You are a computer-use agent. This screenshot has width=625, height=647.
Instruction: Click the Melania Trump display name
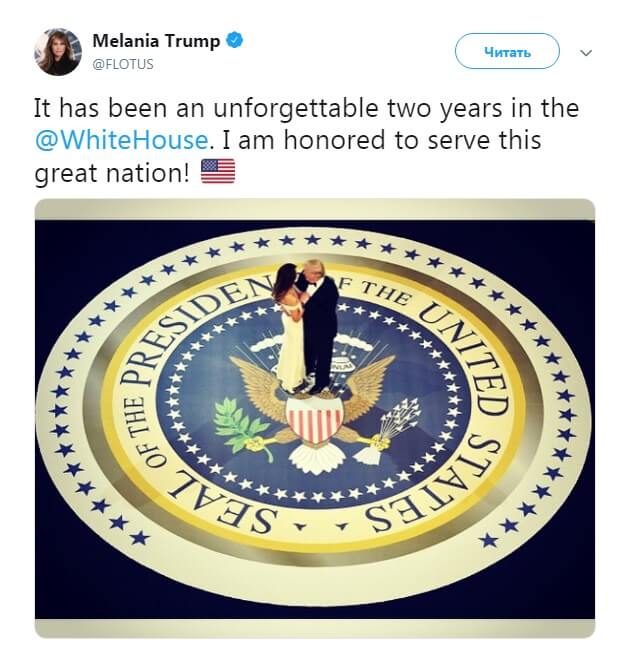point(156,41)
